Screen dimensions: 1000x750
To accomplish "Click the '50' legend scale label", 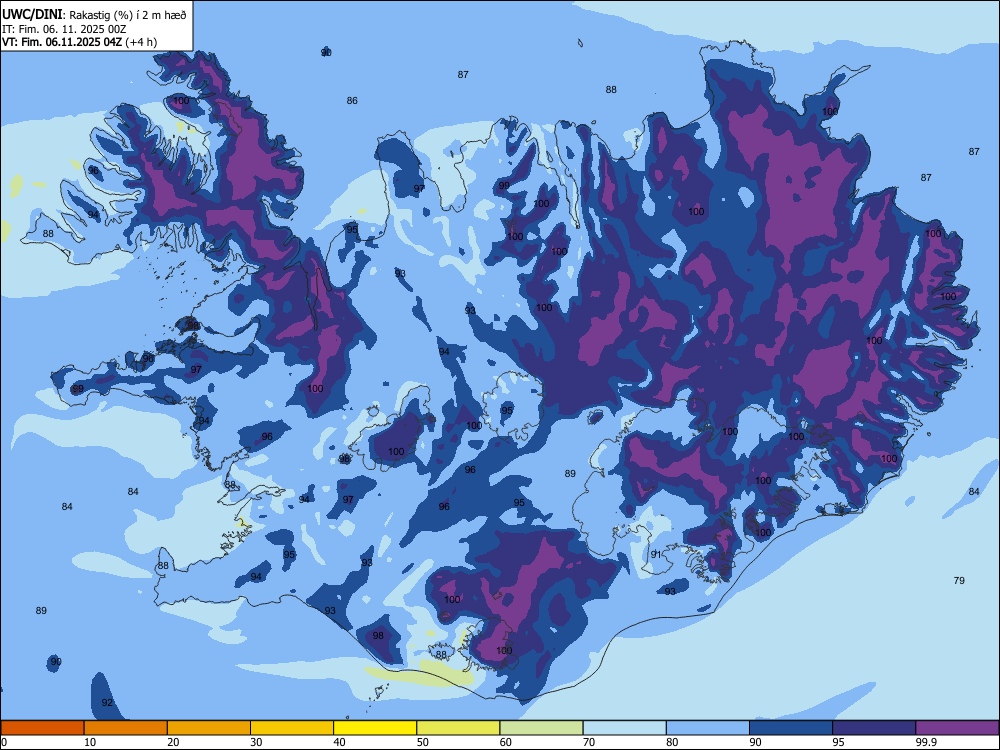I will (422, 742).
